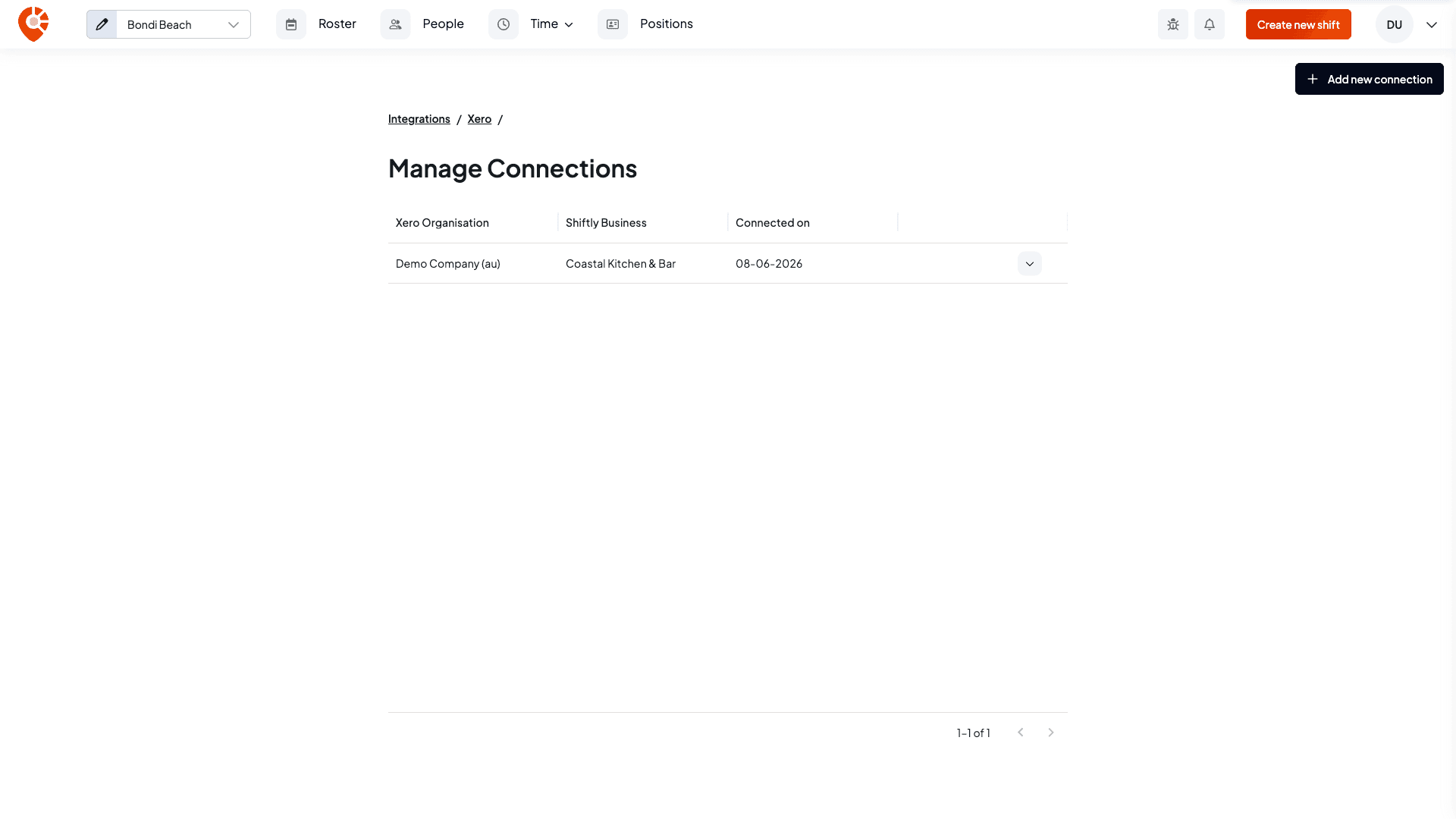The height and width of the screenshot is (819, 1456).
Task: Open the Roster menu item
Action: pyautogui.click(x=337, y=24)
